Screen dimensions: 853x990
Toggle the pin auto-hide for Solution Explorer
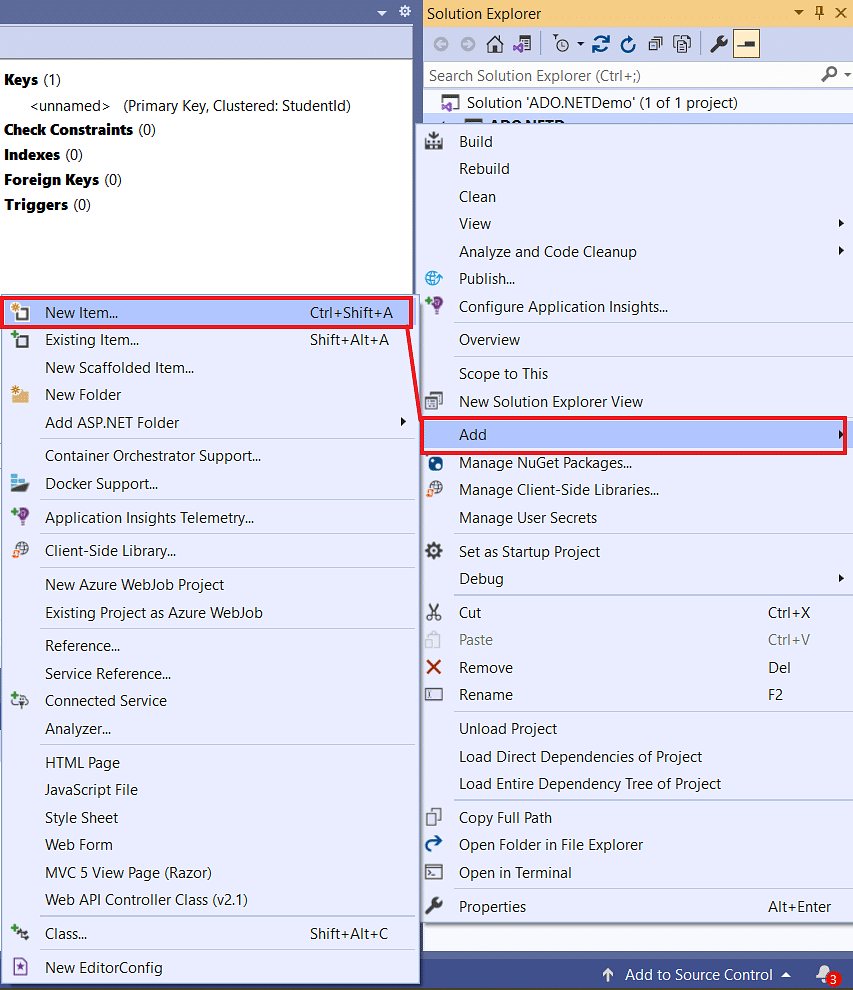(820, 13)
